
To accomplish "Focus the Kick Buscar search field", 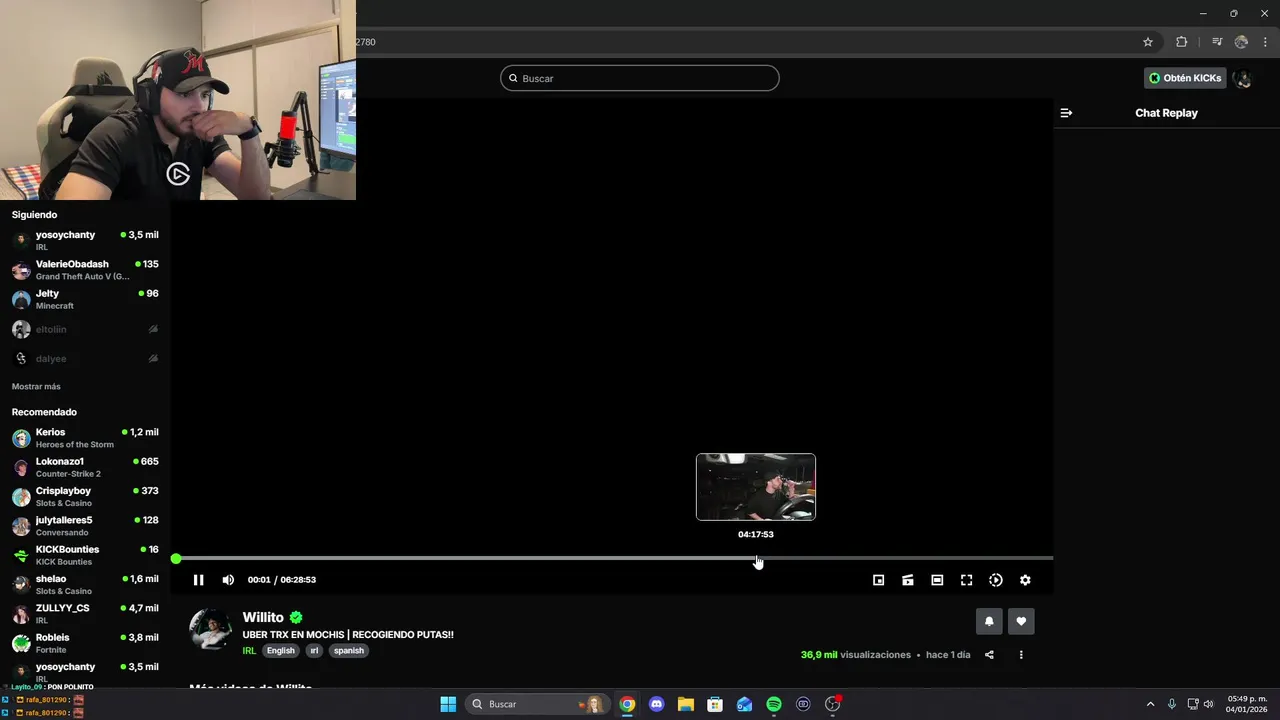I will click(640, 78).
